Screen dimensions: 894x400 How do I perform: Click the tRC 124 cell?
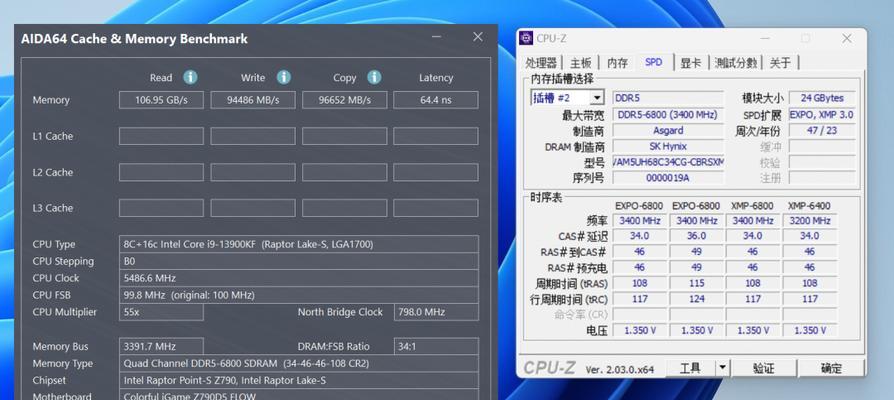point(696,299)
